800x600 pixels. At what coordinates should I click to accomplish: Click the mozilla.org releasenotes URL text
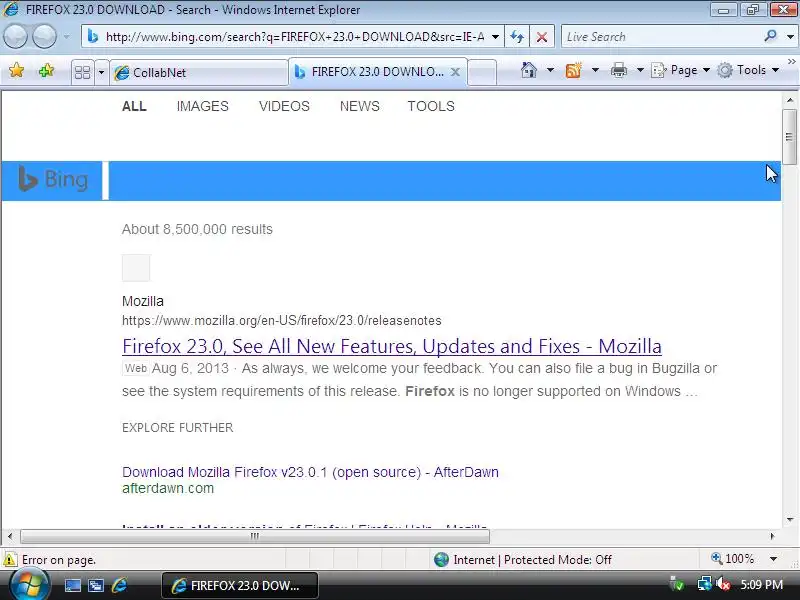(282, 320)
